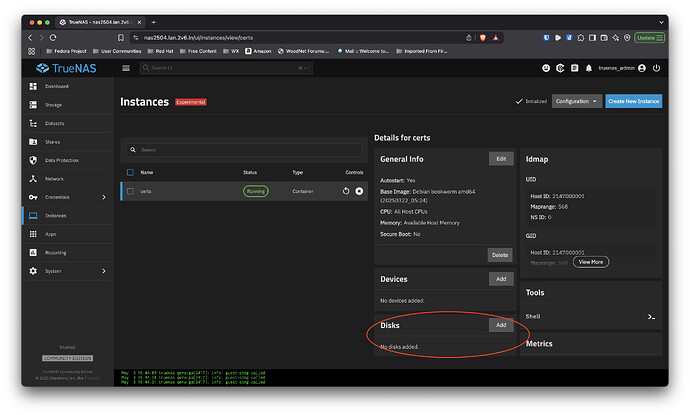The image size is (690, 415).
Task: Open the browser tab list chevron
Action: tap(661, 22)
